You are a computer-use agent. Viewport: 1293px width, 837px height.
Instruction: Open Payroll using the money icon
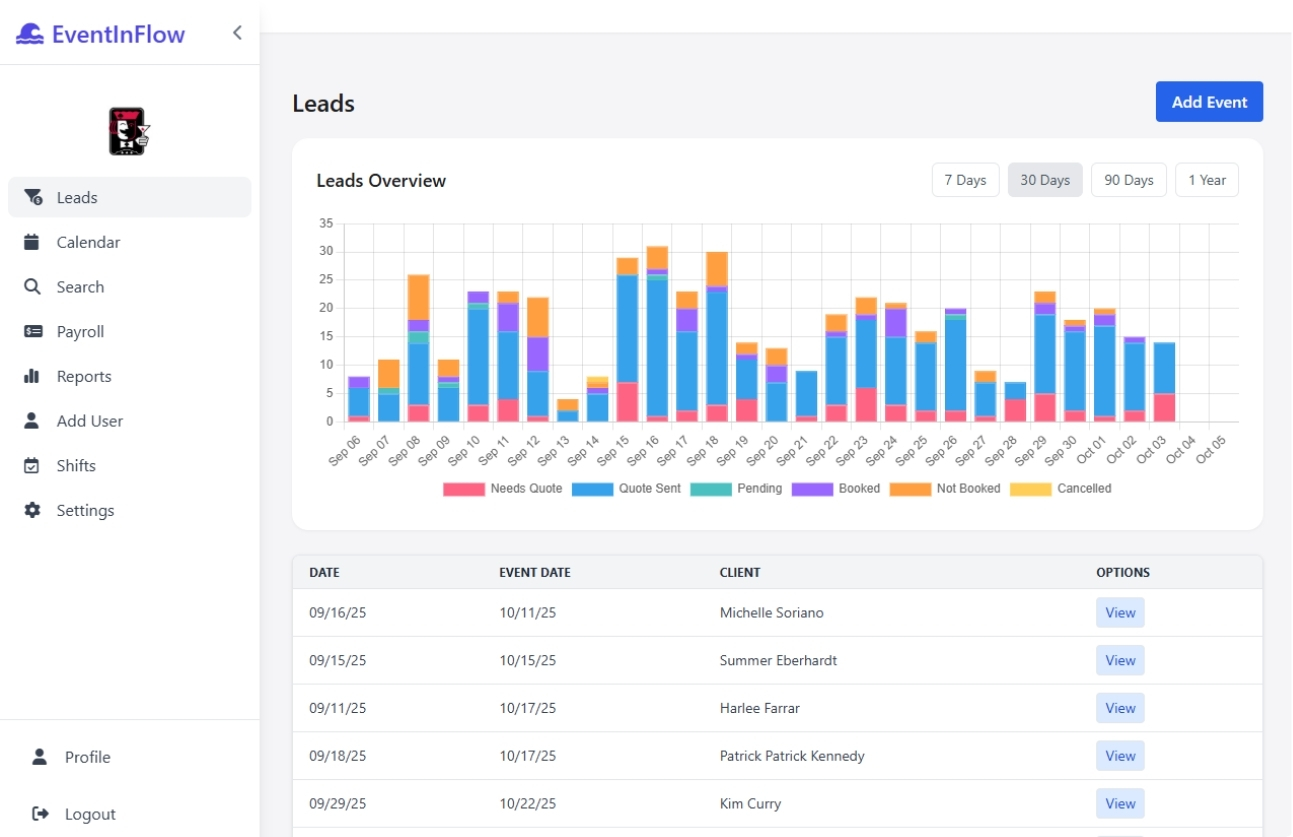click(33, 332)
